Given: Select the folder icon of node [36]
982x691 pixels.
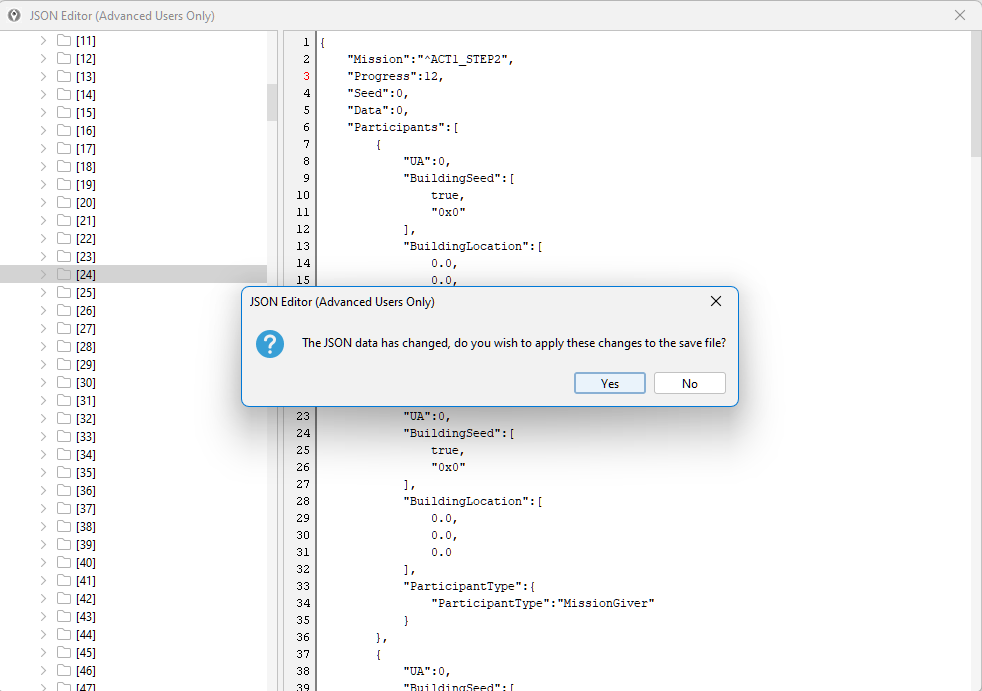Looking at the screenshot, I should pos(64,491).
